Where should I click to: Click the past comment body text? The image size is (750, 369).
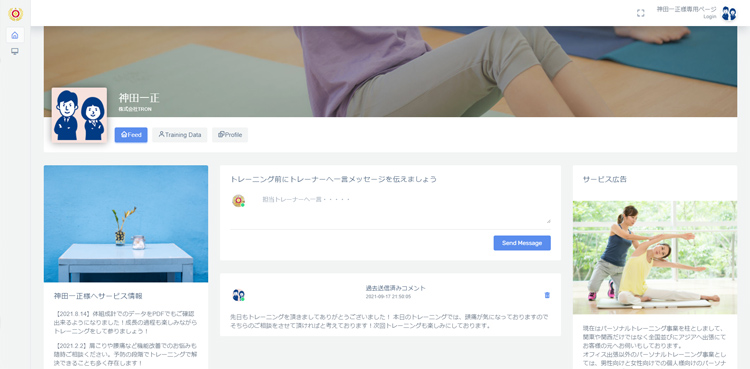coord(389,321)
